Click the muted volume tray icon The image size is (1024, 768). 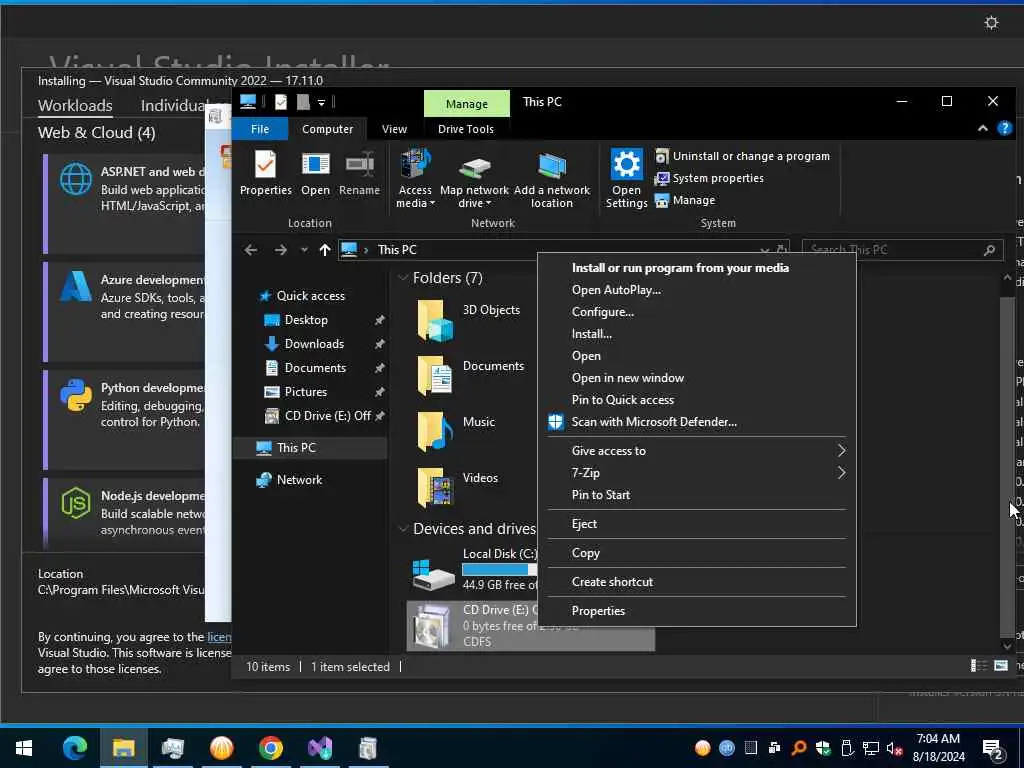[x=895, y=748]
